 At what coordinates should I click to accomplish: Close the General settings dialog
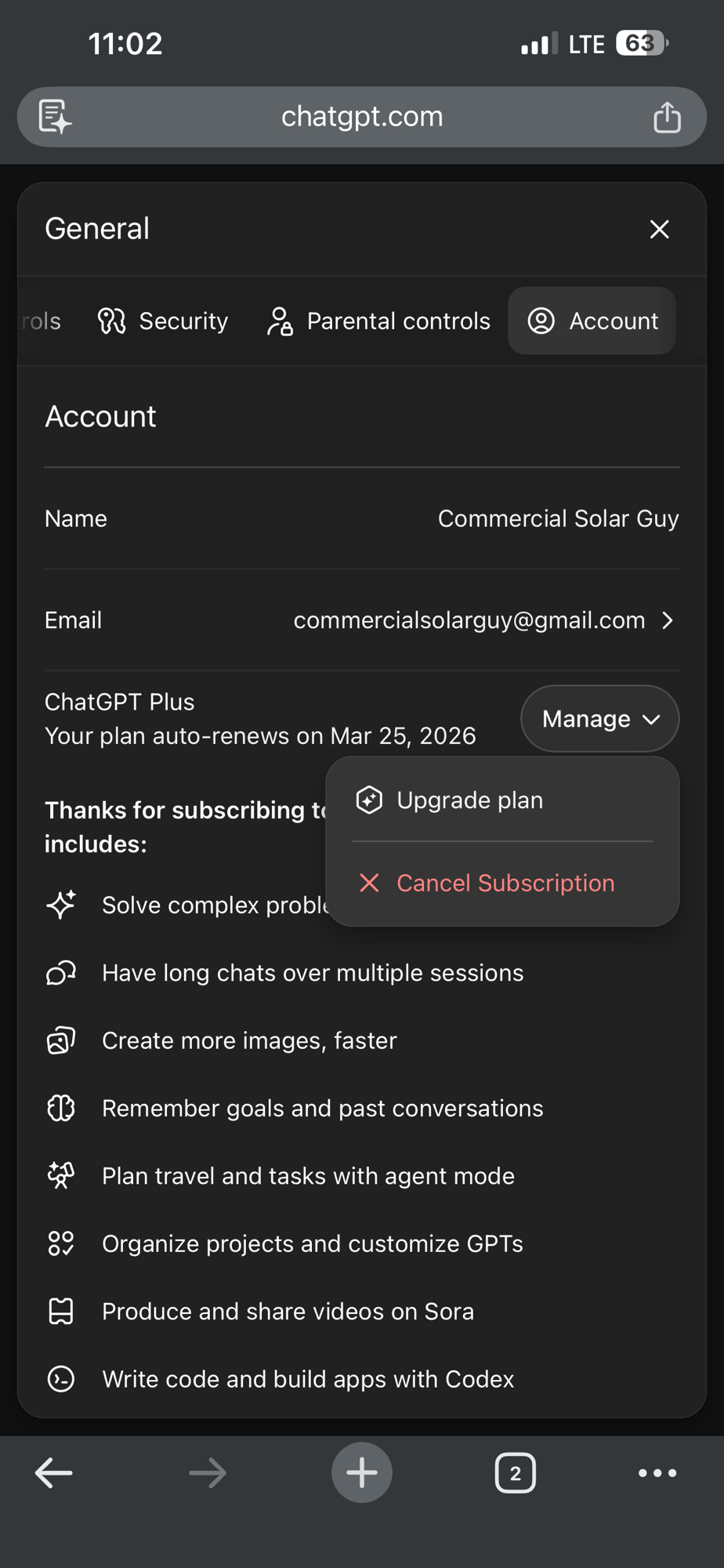coord(659,229)
